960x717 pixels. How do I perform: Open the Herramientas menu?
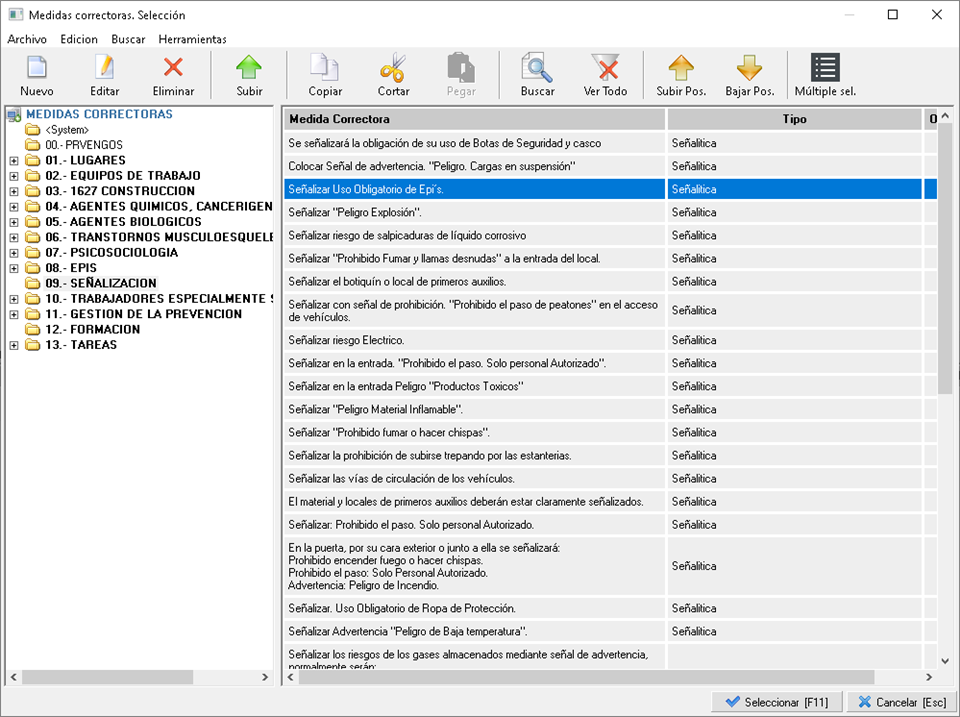tap(192, 39)
